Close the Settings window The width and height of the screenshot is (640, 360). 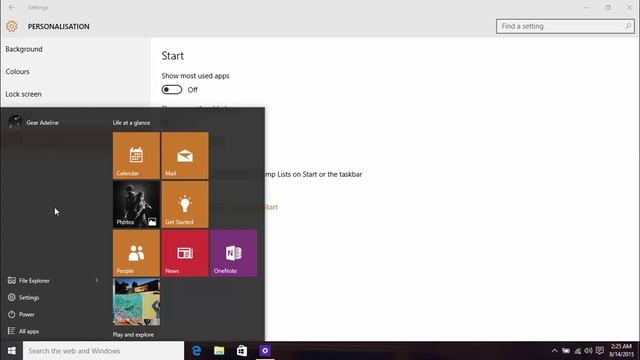pyautogui.click(x=629, y=7)
